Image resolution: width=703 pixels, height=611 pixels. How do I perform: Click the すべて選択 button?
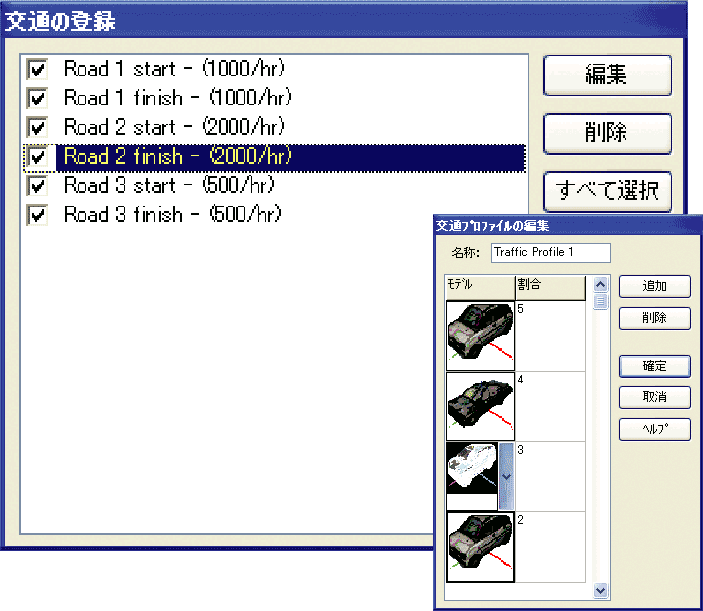(x=607, y=191)
